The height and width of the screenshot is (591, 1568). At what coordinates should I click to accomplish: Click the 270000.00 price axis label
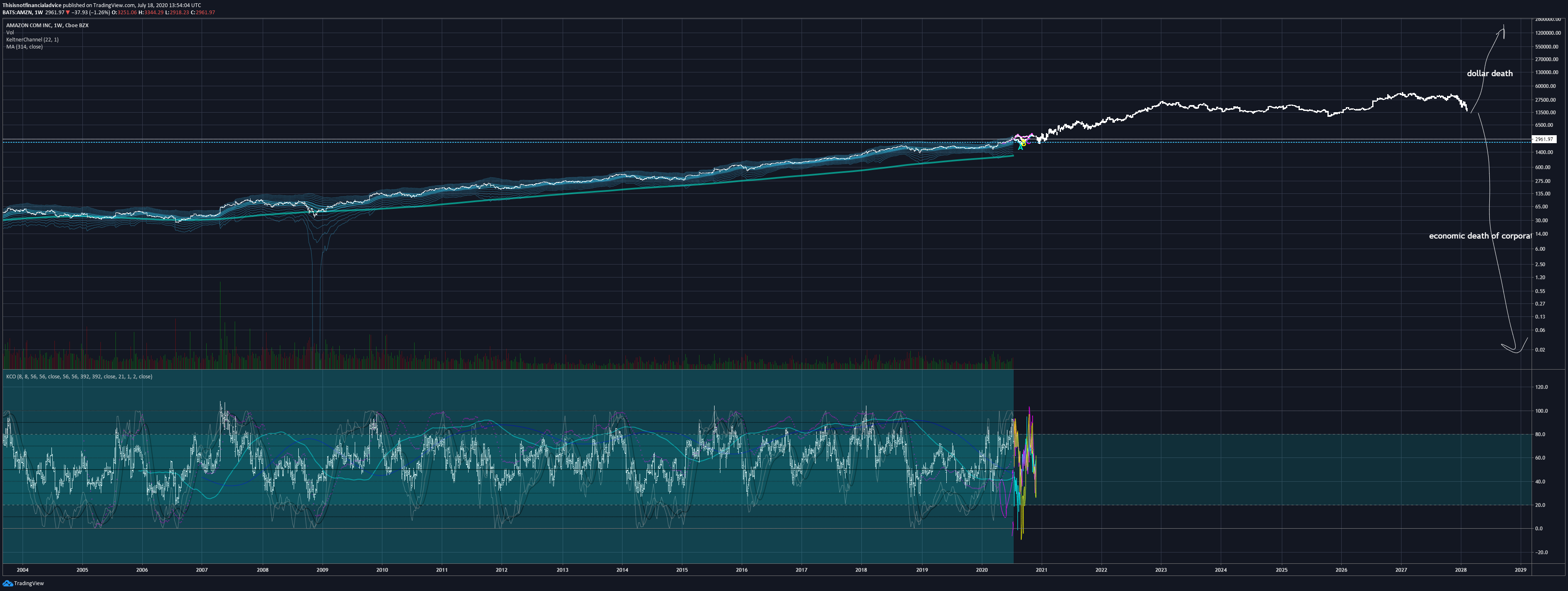tap(1547, 59)
